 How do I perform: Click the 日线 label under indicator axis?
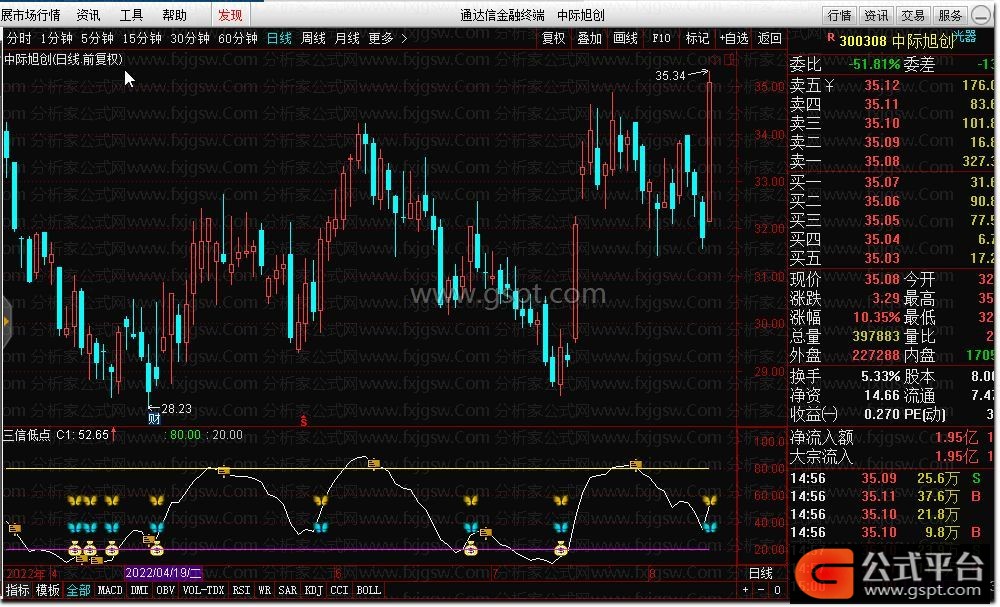760,573
